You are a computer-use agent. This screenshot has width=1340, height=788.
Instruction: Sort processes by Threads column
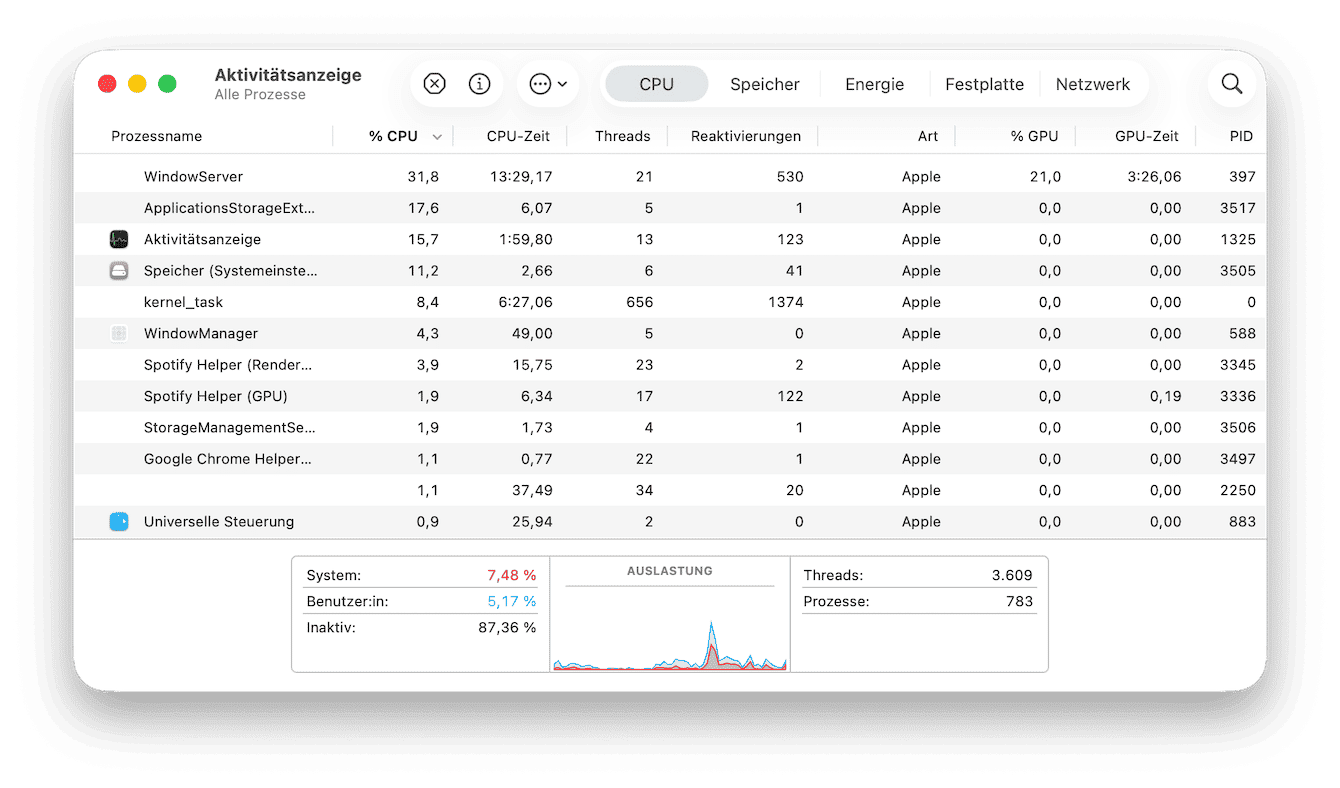click(x=622, y=136)
